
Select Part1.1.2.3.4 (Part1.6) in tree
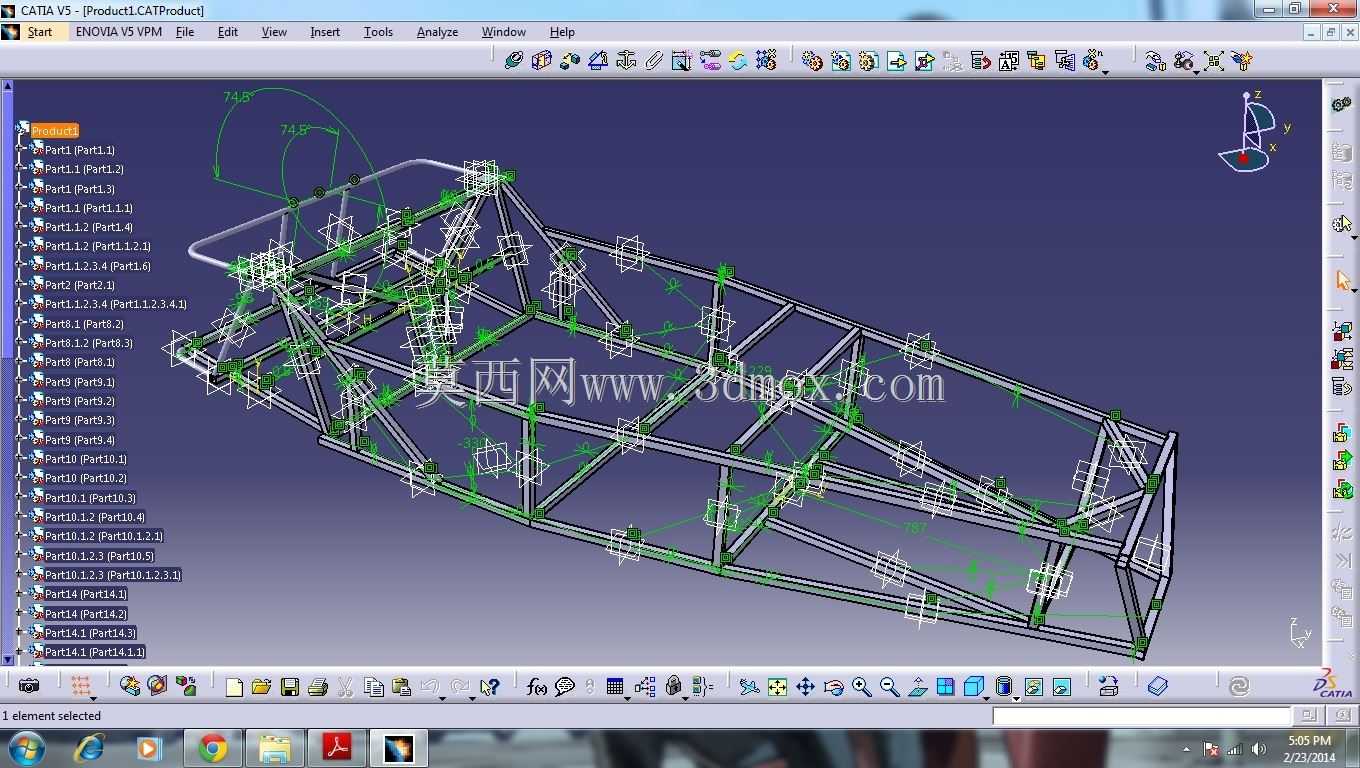[x=98, y=266]
